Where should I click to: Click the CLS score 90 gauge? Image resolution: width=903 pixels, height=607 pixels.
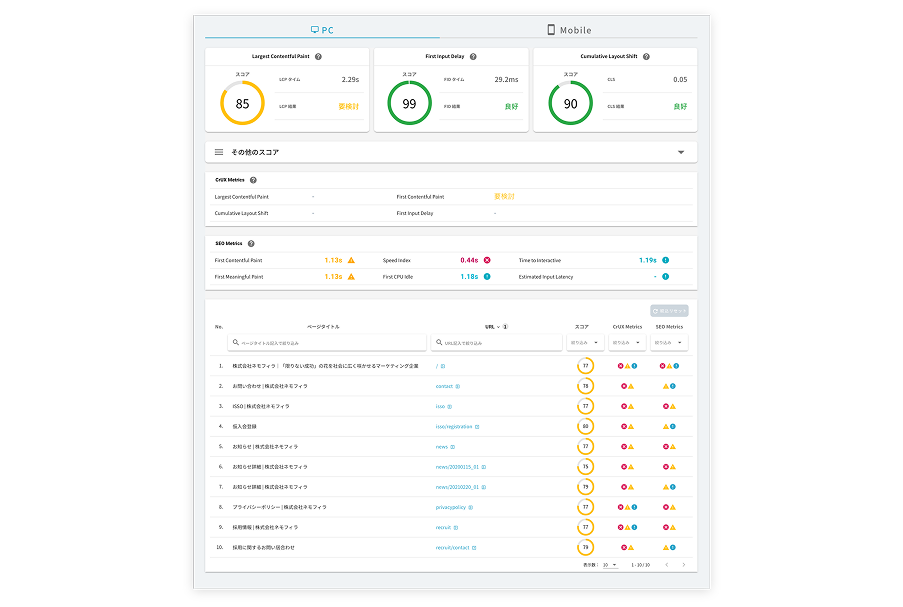coord(570,104)
